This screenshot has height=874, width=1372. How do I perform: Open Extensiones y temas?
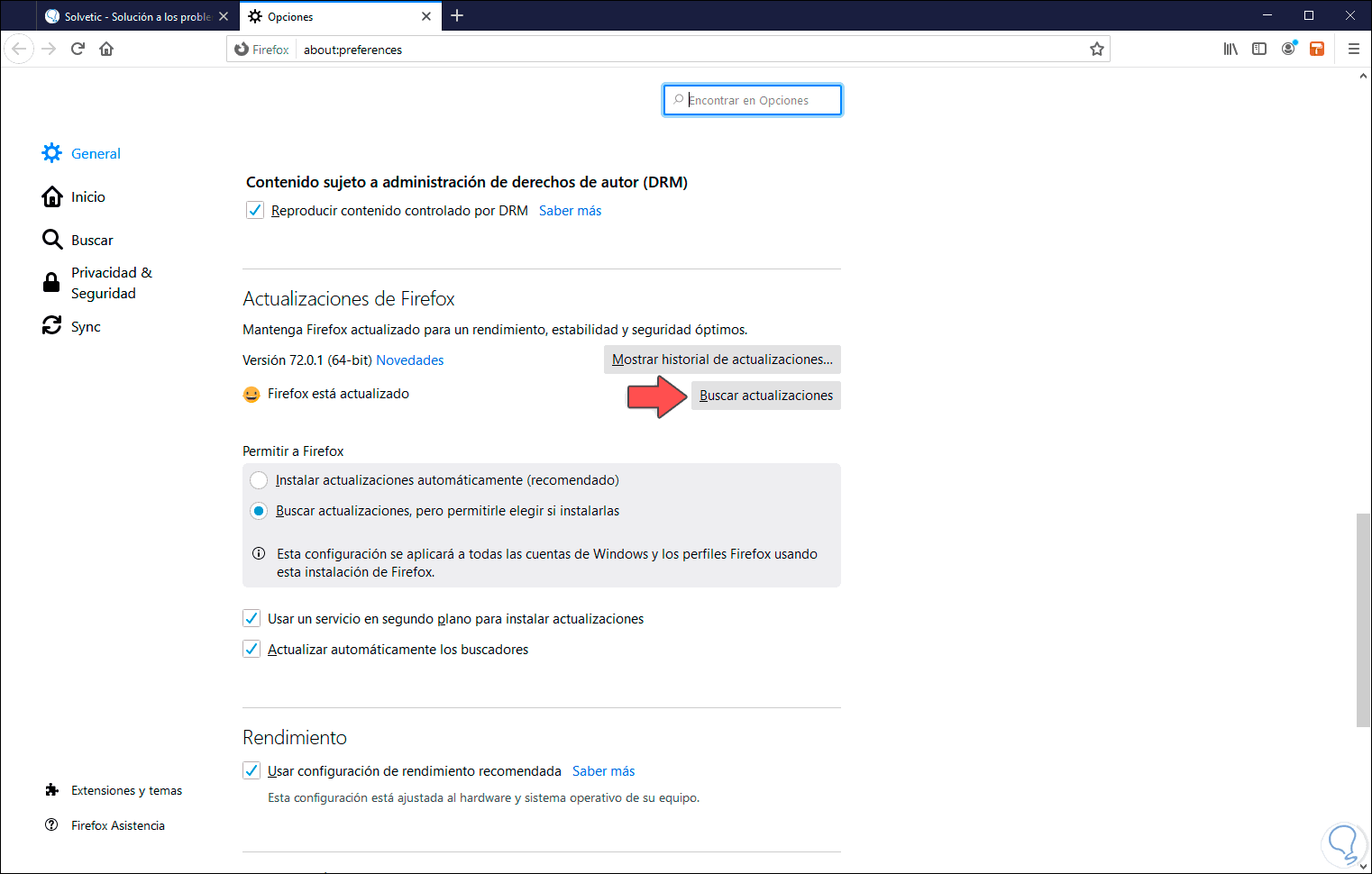coord(114,790)
